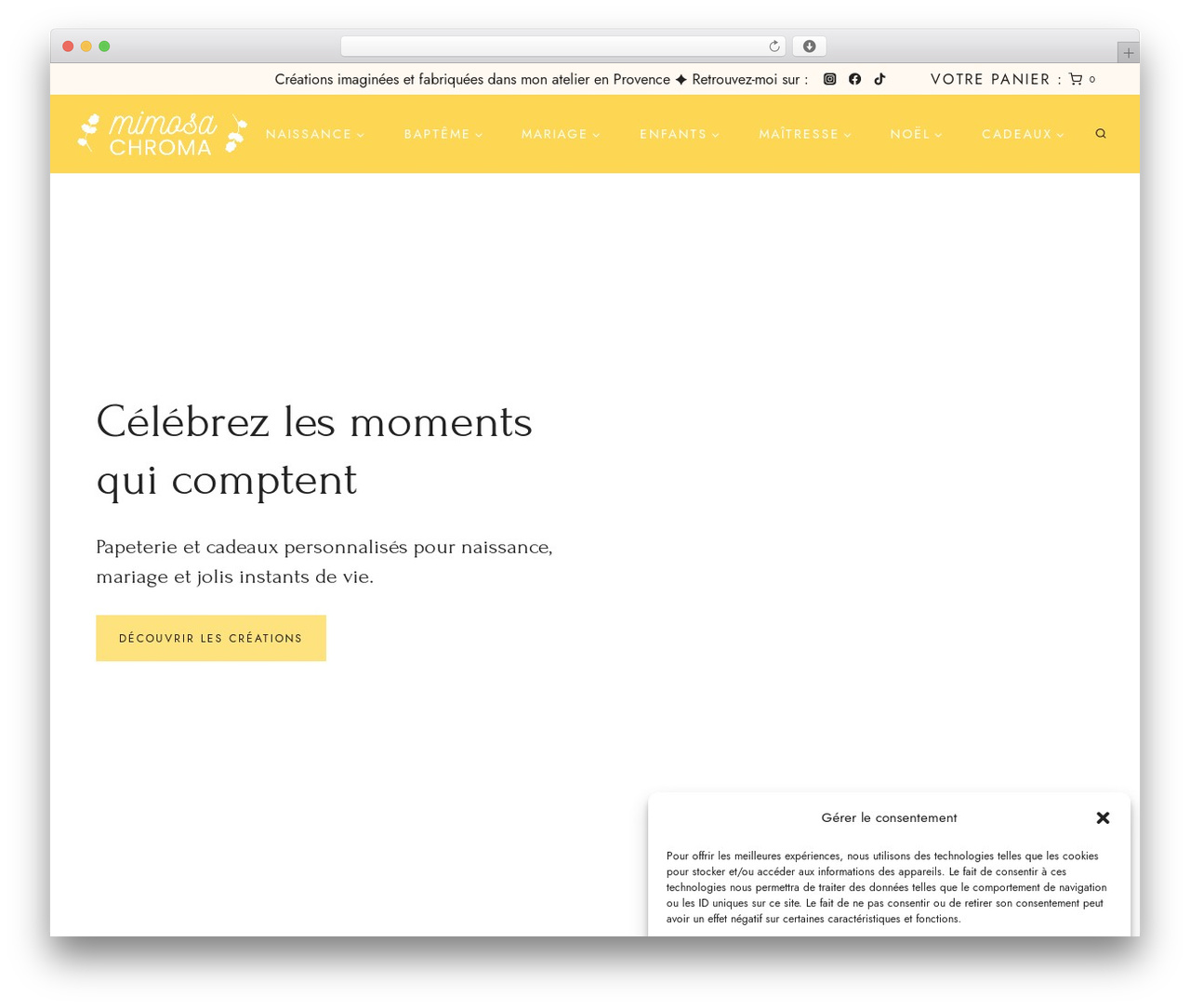Expand the Cadeaux menu chevron
This screenshot has width=1190, height=1008.
click(1060, 135)
